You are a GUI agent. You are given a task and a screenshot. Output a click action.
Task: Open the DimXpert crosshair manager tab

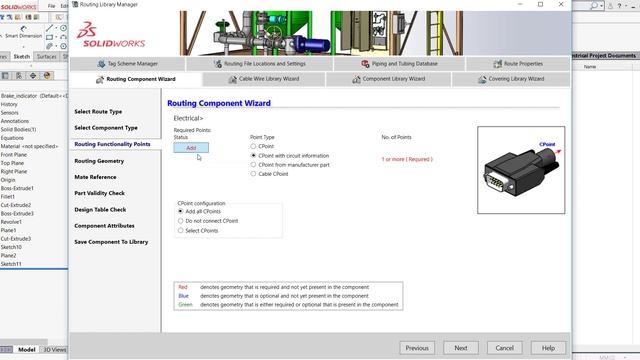[x=33, y=76]
